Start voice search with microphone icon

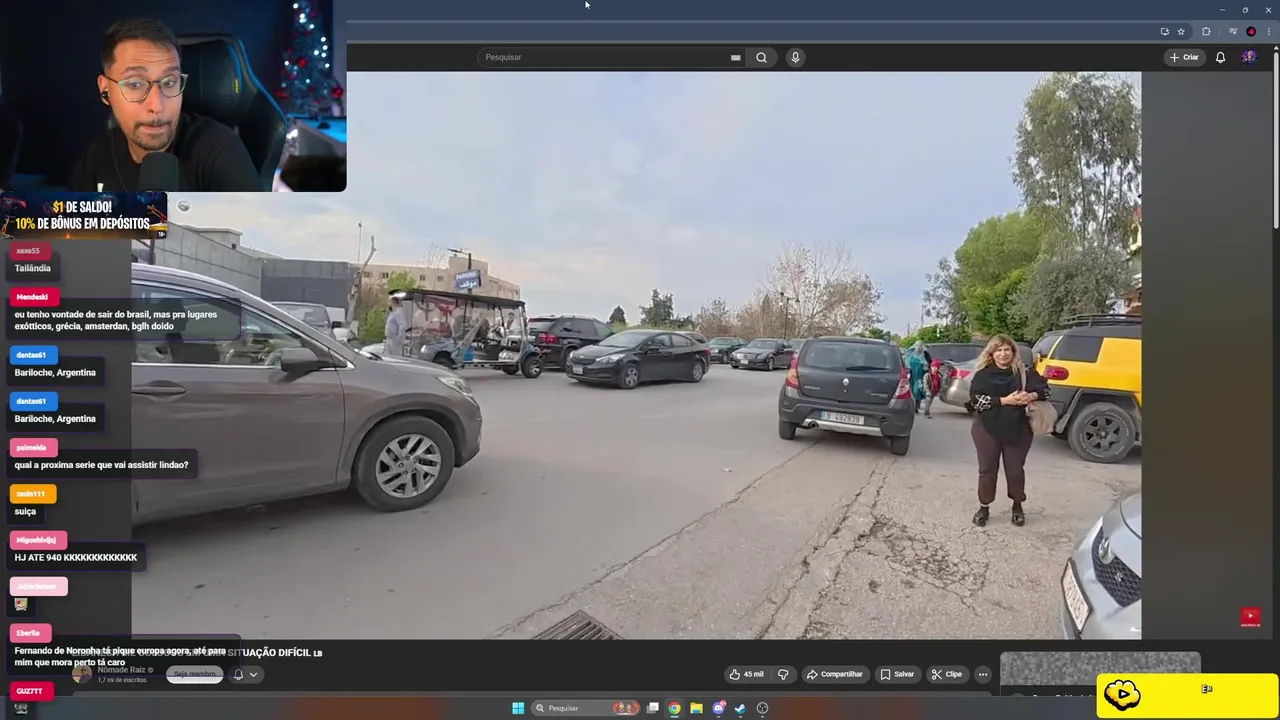coord(795,57)
